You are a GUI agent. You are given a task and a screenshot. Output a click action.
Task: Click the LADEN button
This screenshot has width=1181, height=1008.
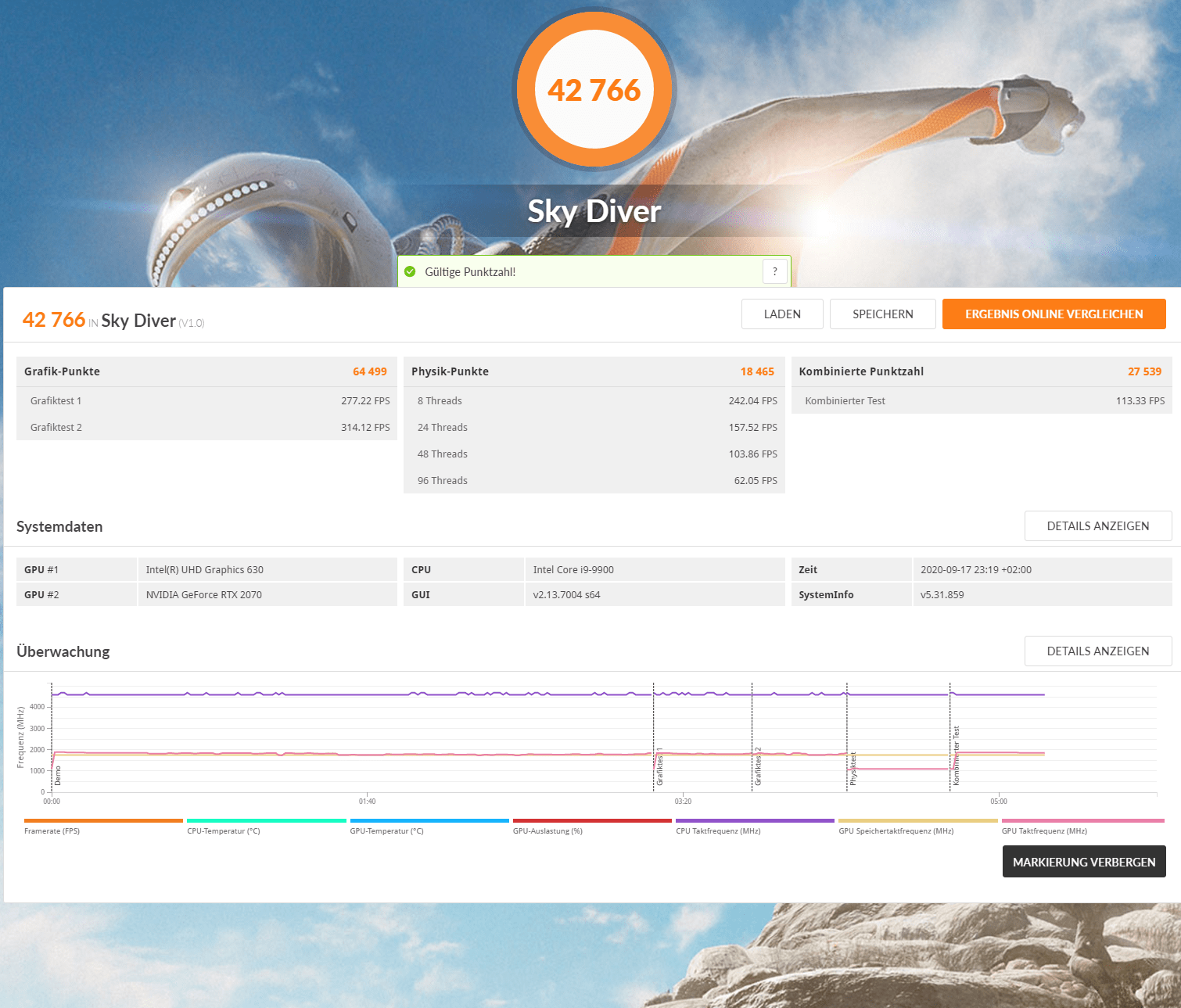pos(782,314)
